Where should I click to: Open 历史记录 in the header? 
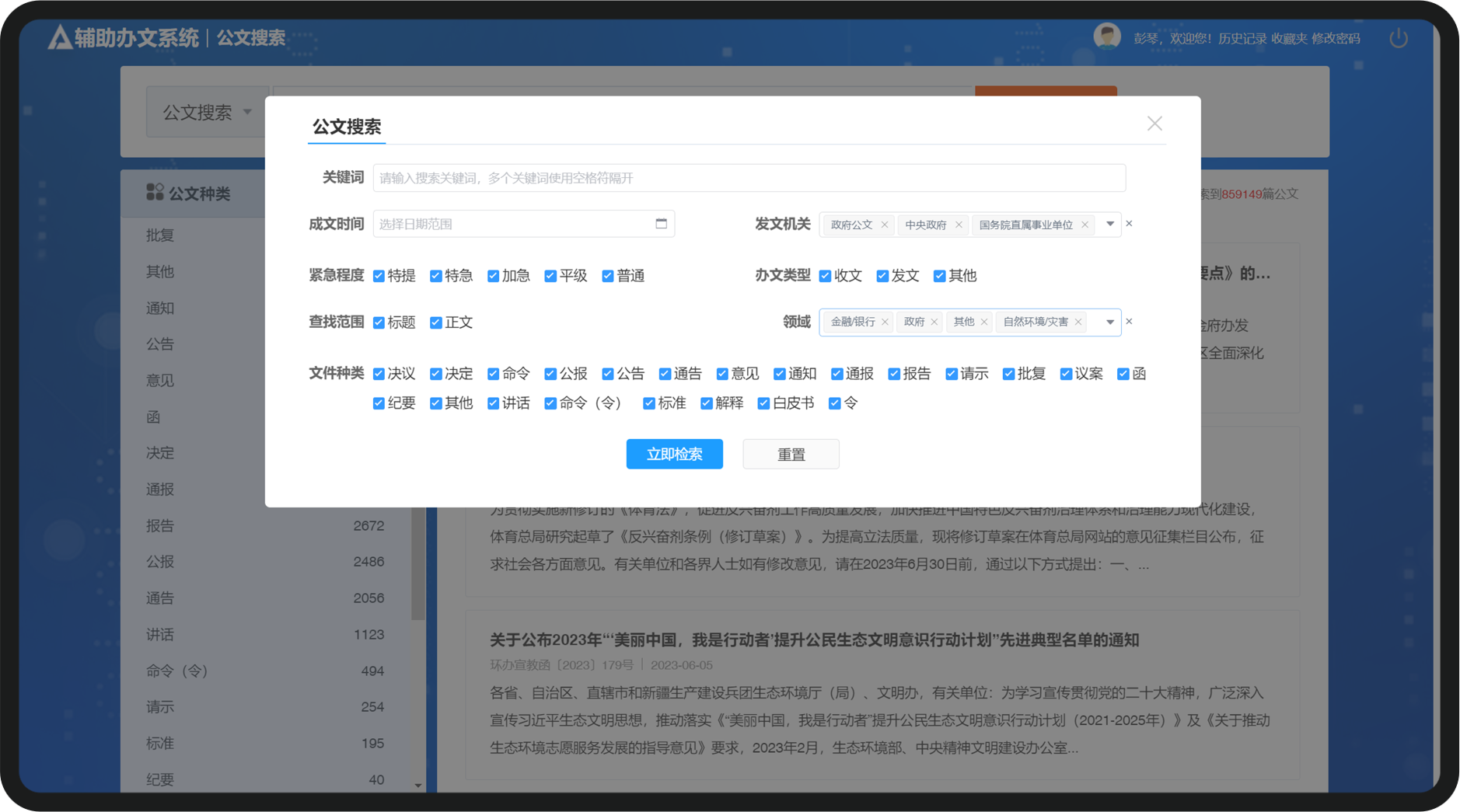point(1242,39)
